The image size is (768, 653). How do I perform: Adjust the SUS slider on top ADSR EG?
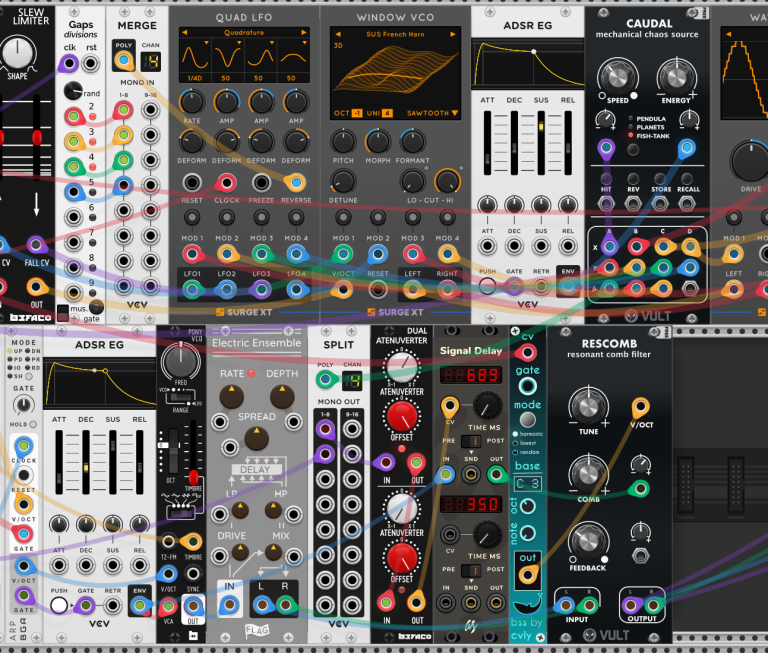(x=541, y=143)
